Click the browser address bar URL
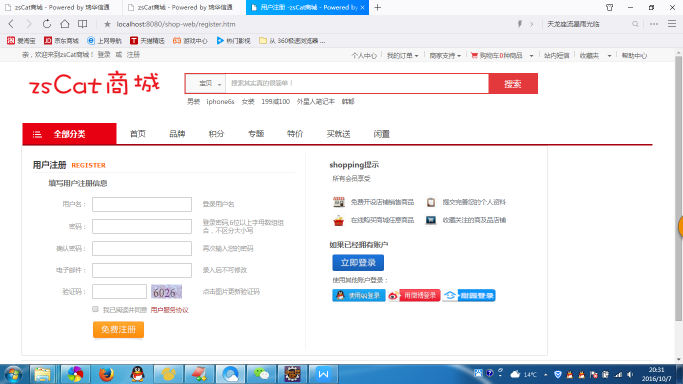 176,24
